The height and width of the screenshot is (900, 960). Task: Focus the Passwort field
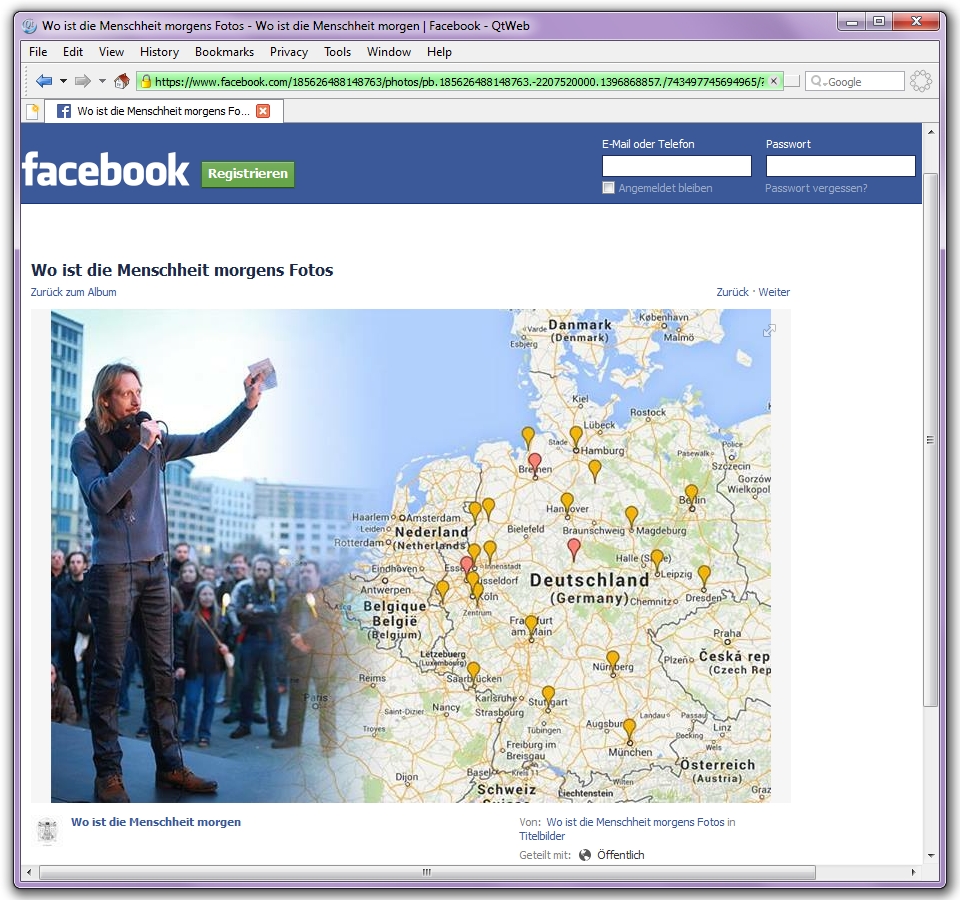[841, 166]
